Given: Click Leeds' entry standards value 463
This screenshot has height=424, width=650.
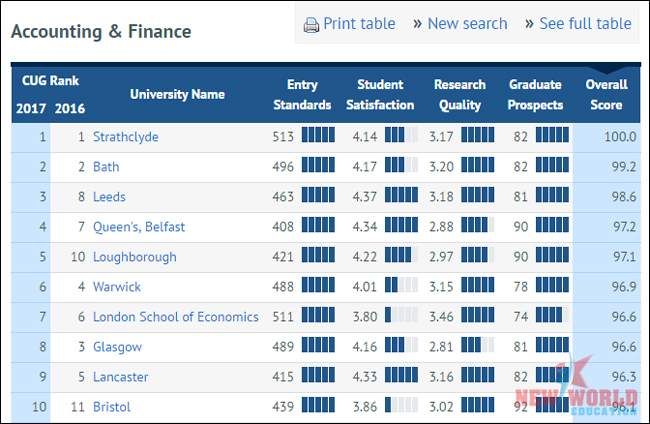Looking at the screenshot, I should [x=283, y=196].
